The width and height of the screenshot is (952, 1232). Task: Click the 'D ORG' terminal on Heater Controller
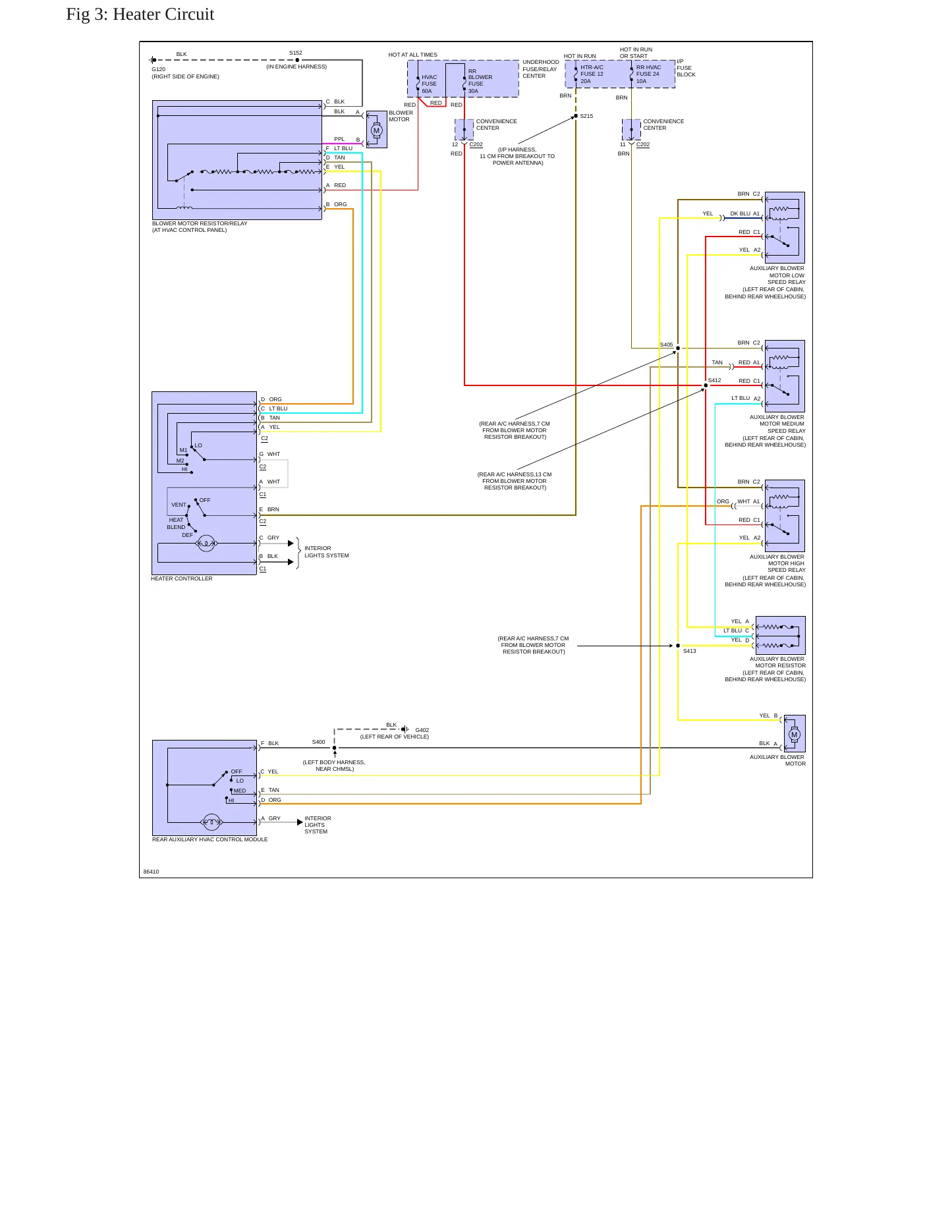click(x=271, y=399)
